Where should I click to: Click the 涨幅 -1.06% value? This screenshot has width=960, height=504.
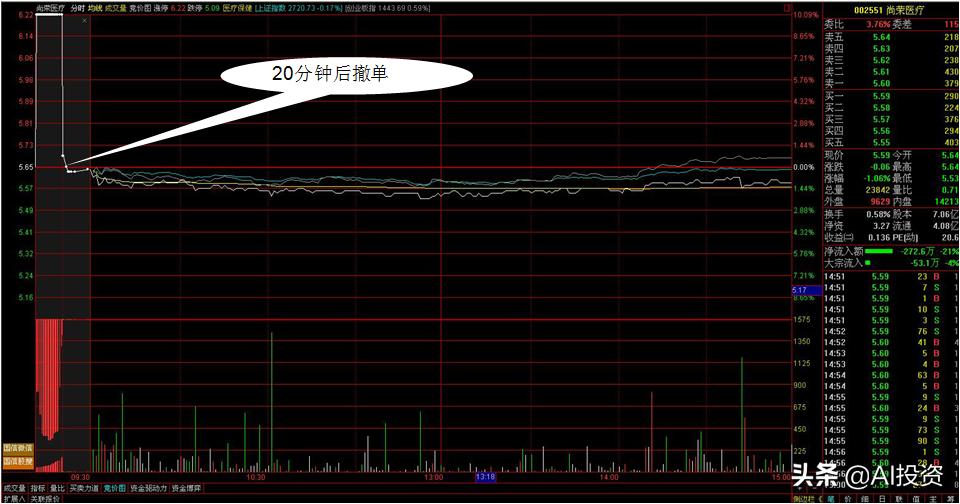click(877, 178)
